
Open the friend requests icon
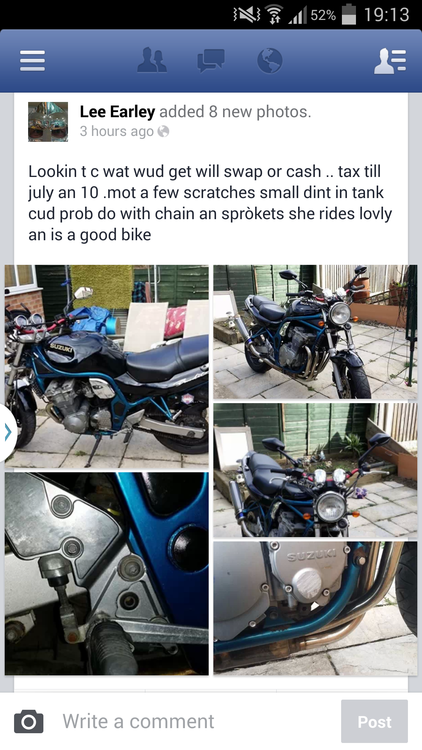(152, 61)
